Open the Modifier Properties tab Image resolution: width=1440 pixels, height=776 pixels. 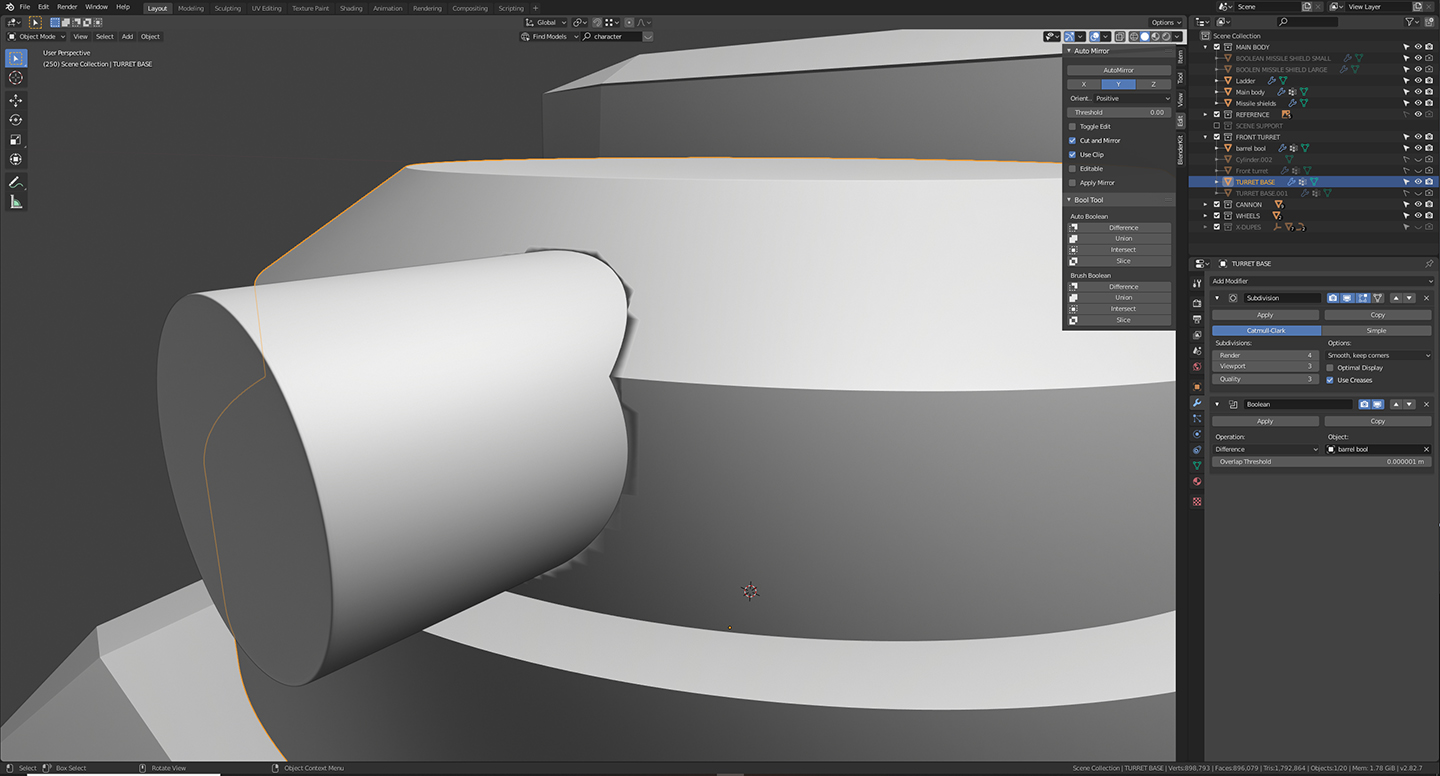point(1196,404)
